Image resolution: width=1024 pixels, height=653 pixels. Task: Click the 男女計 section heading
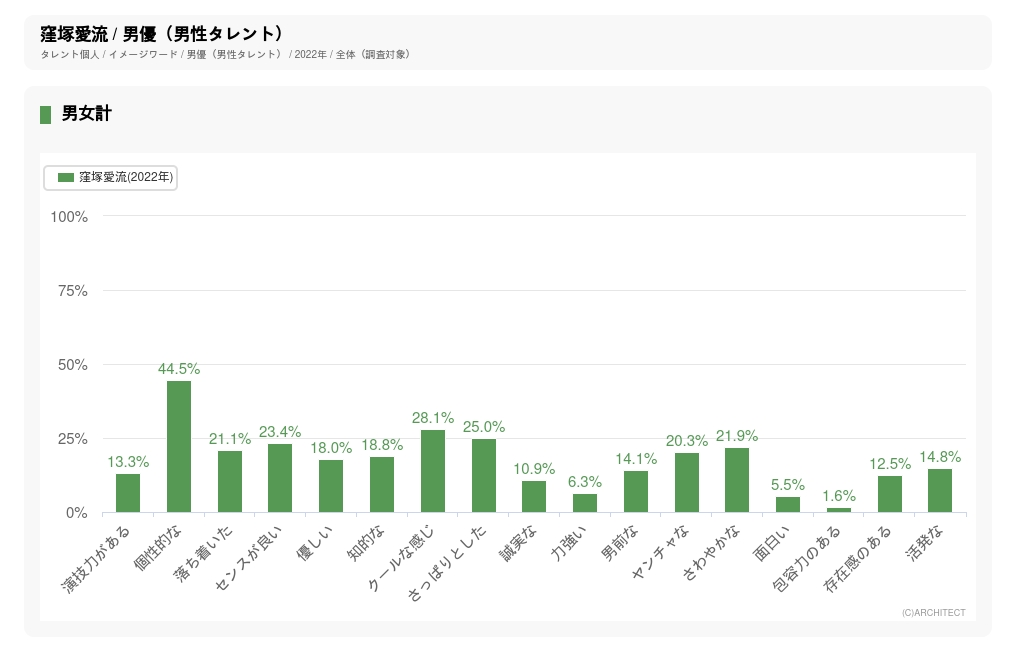click(x=86, y=114)
